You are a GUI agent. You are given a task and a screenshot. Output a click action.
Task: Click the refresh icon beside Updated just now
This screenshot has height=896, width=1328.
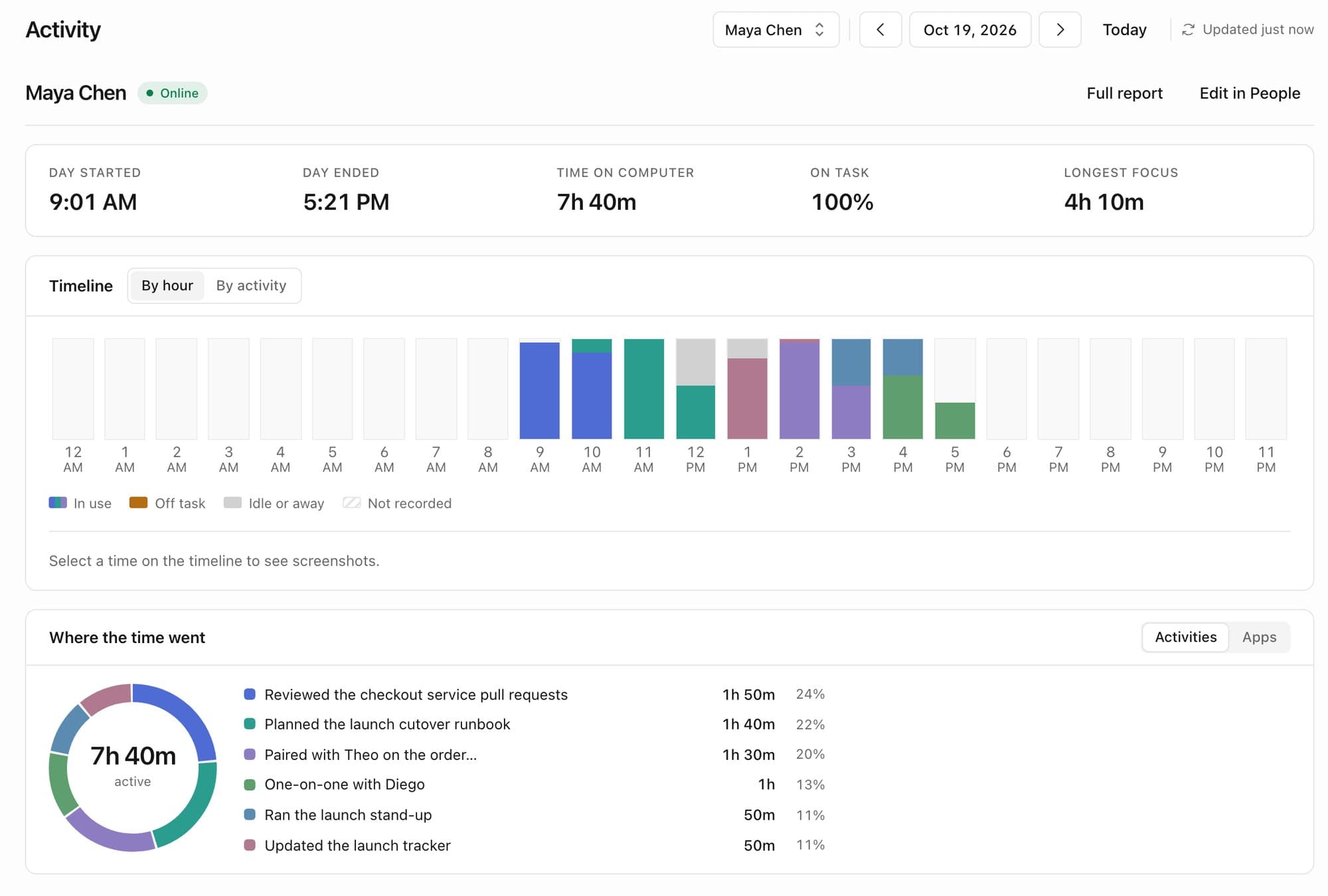click(x=1188, y=30)
